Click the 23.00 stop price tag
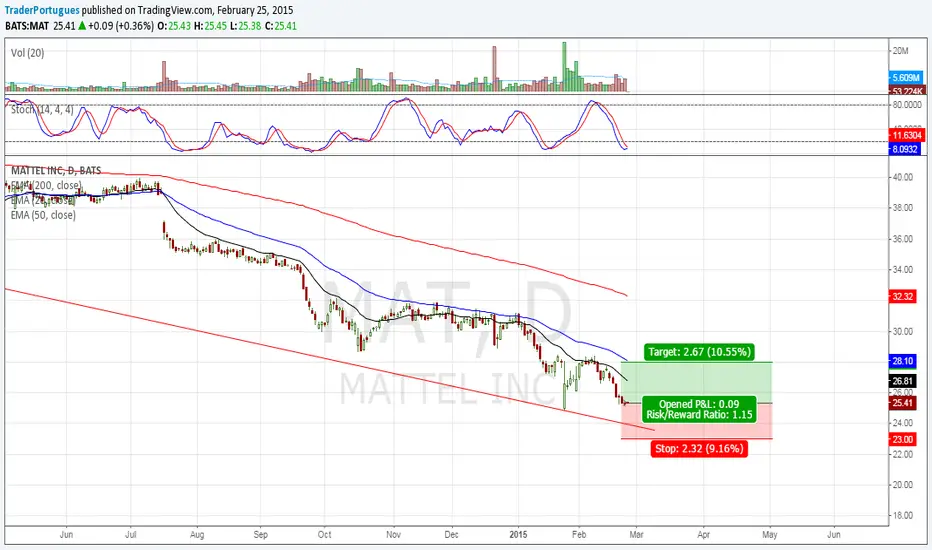The height and width of the screenshot is (550, 932). pos(902,439)
